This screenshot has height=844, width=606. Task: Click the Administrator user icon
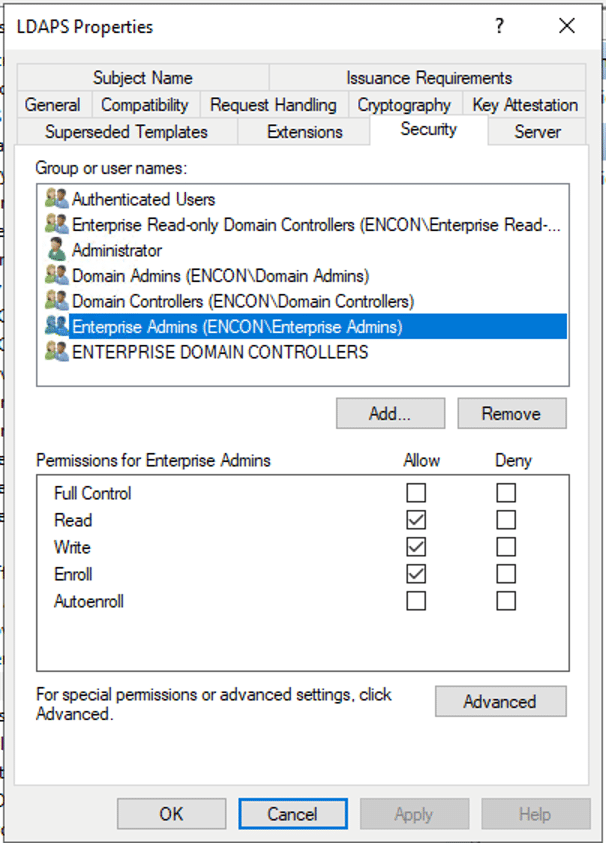[x=57, y=250]
